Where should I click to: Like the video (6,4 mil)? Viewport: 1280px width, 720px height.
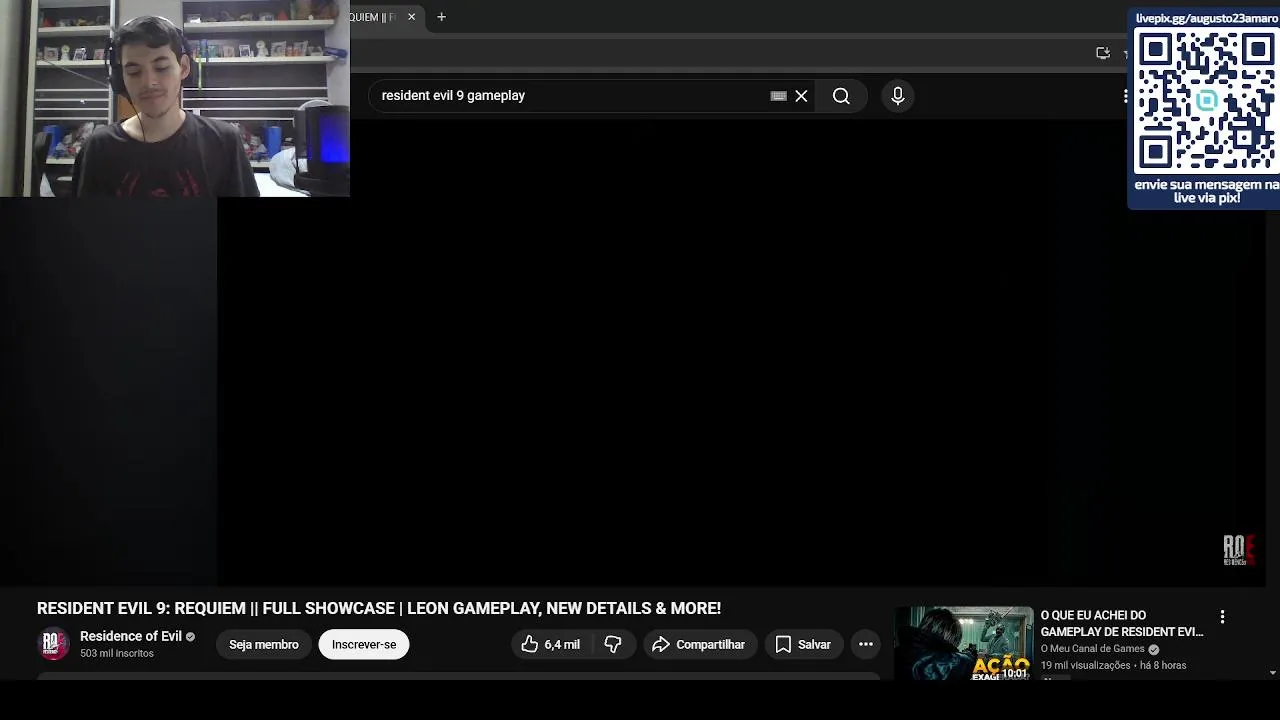(x=550, y=645)
